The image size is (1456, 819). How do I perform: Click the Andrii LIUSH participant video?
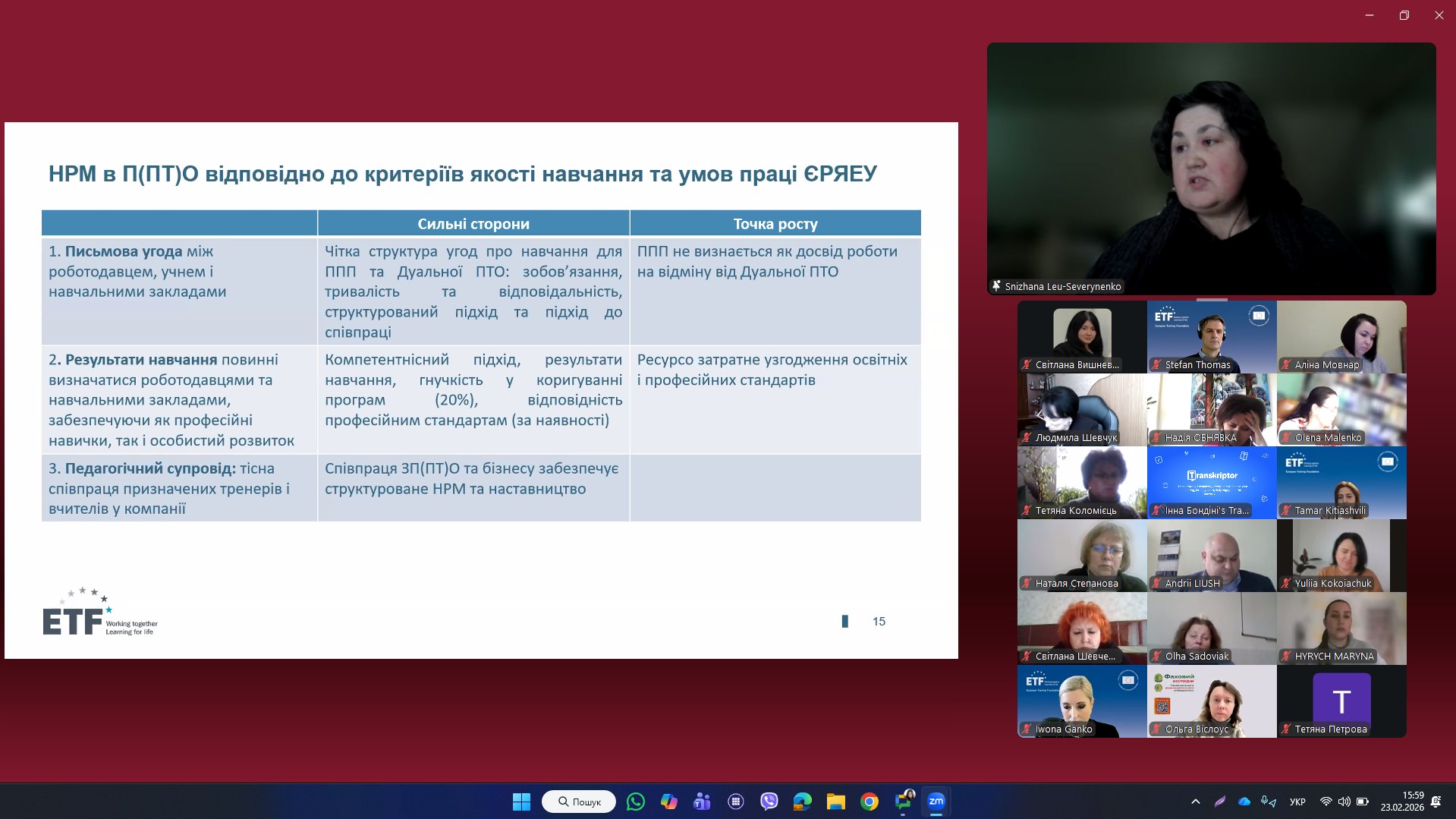point(1212,555)
